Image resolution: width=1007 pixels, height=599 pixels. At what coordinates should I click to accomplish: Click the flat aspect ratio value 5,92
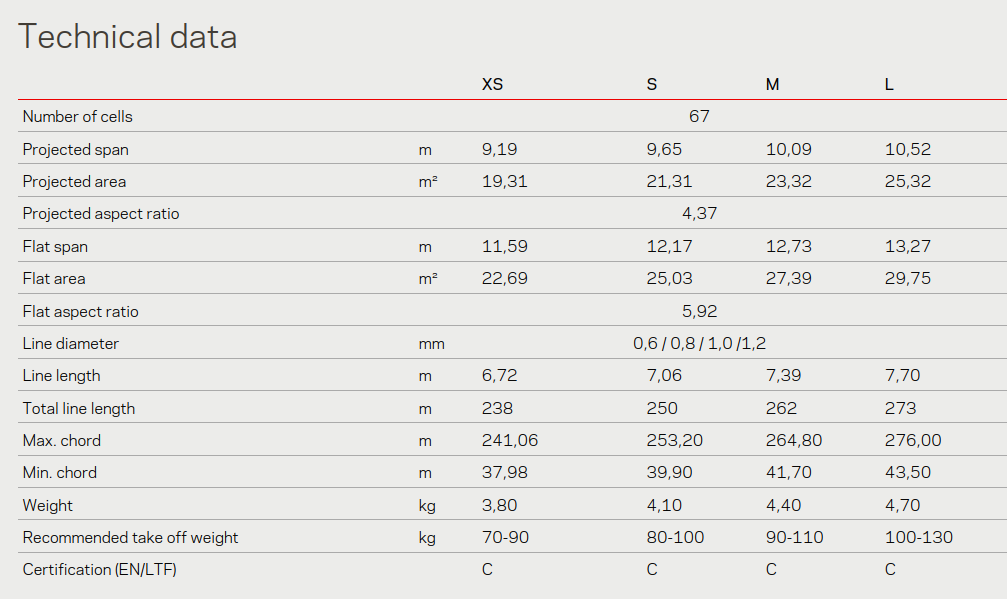(x=699, y=311)
